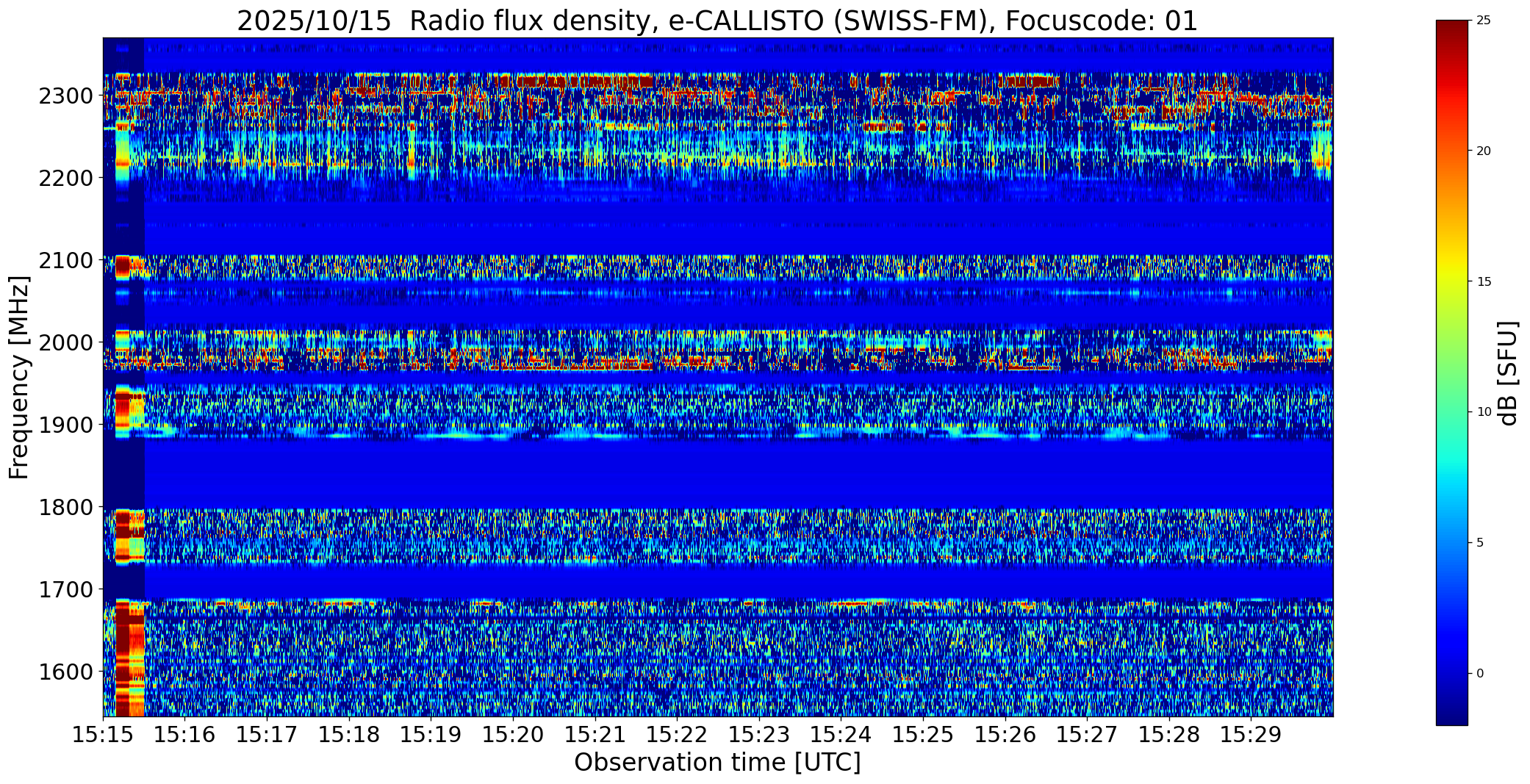Click the 'Observation time [UTC]' x-axis label
Viewport: 1530px width, 784px height.
tap(717, 763)
